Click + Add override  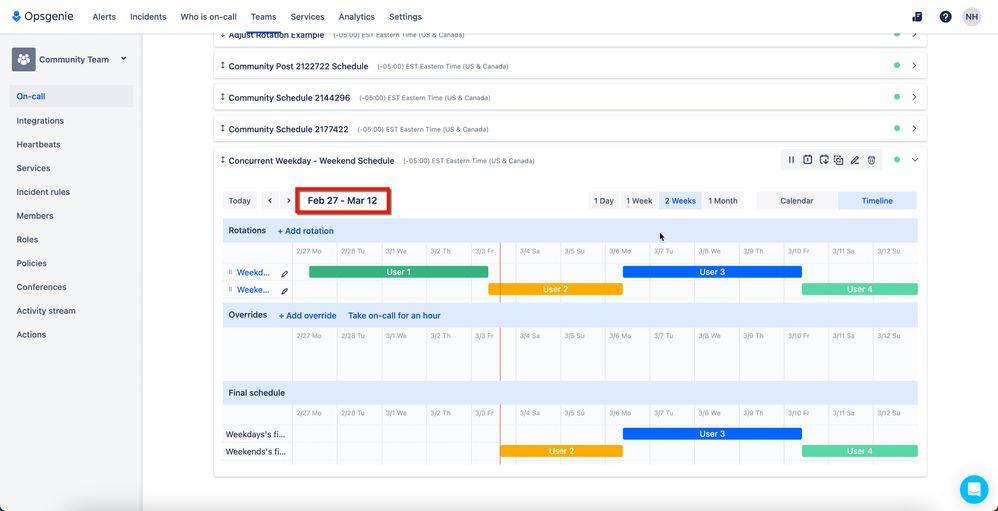[x=307, y=316]
